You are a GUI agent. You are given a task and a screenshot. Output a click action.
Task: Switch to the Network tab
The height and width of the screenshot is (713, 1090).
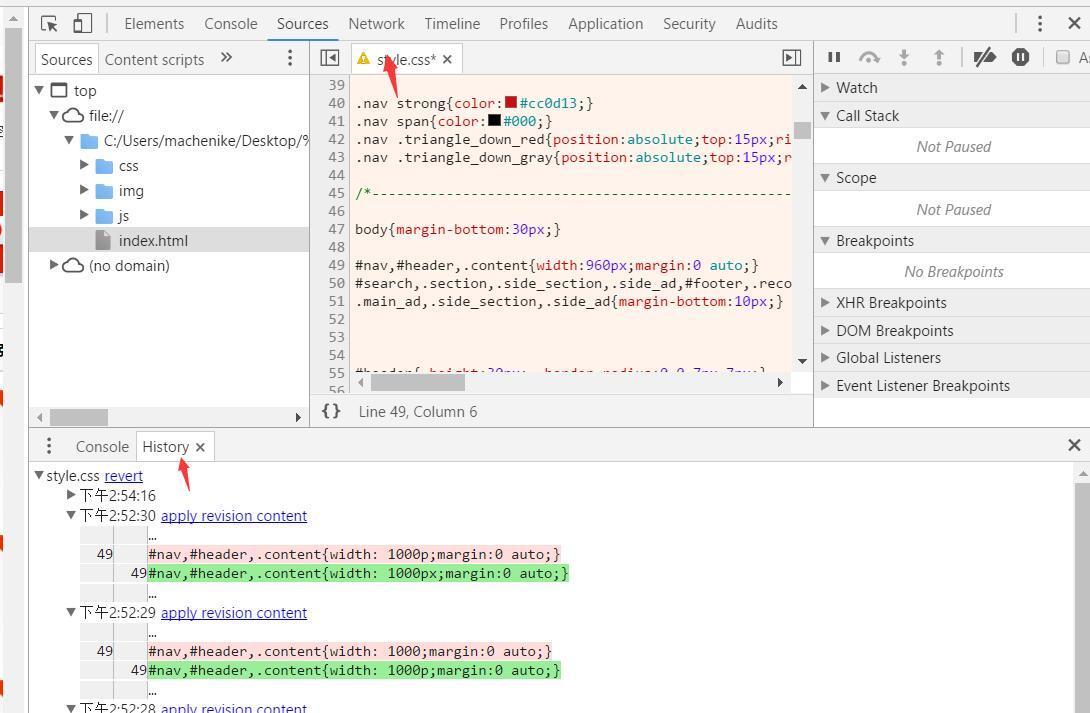376,23
